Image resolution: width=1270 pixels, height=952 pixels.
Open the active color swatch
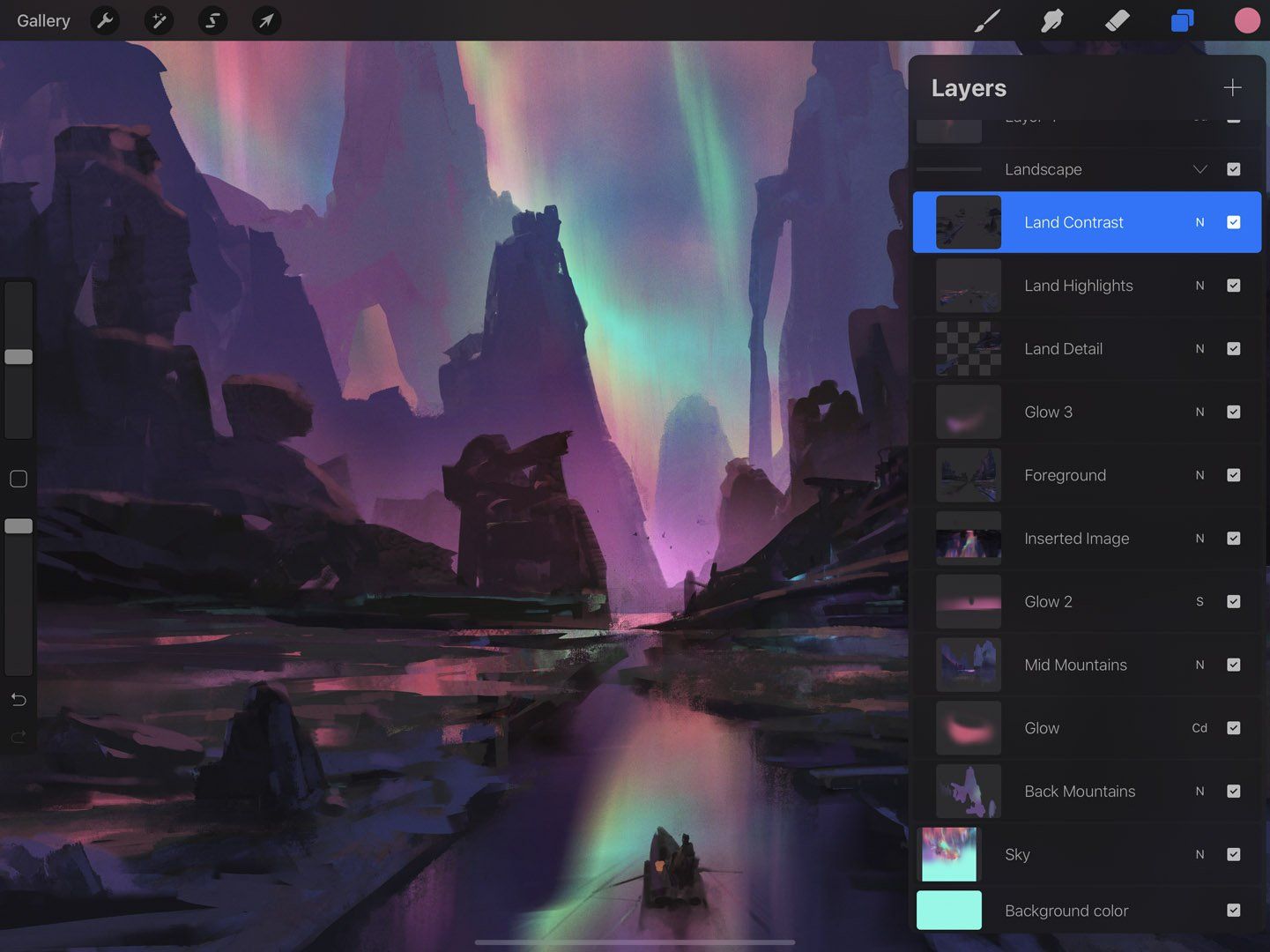[1246, 20]
